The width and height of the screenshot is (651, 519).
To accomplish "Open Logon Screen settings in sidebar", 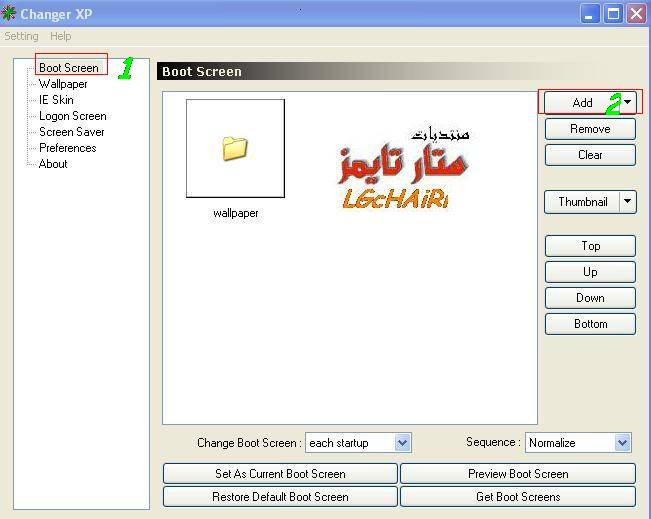I will click(73, 116).
